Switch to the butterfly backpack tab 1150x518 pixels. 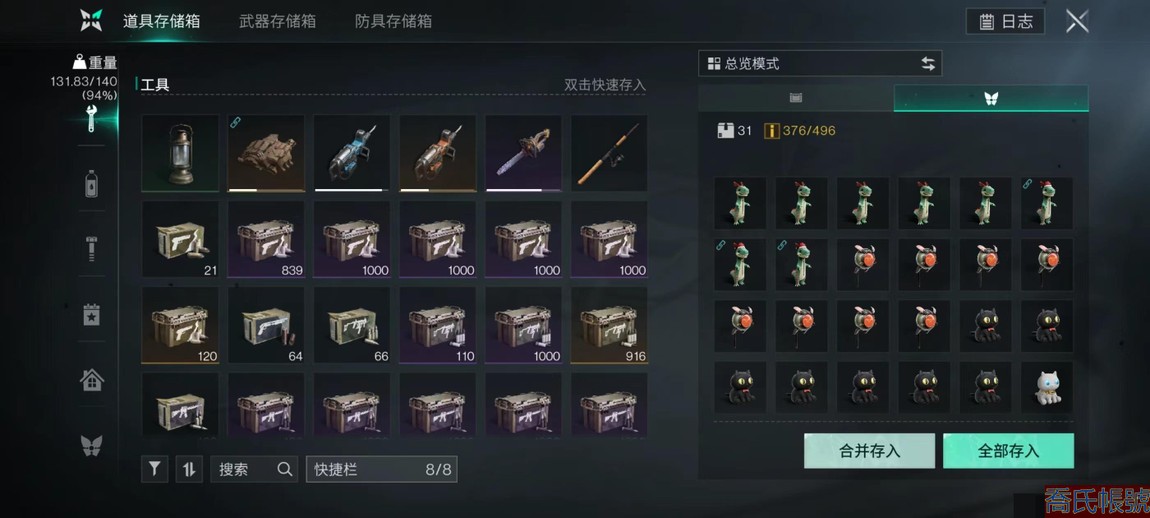991,98
